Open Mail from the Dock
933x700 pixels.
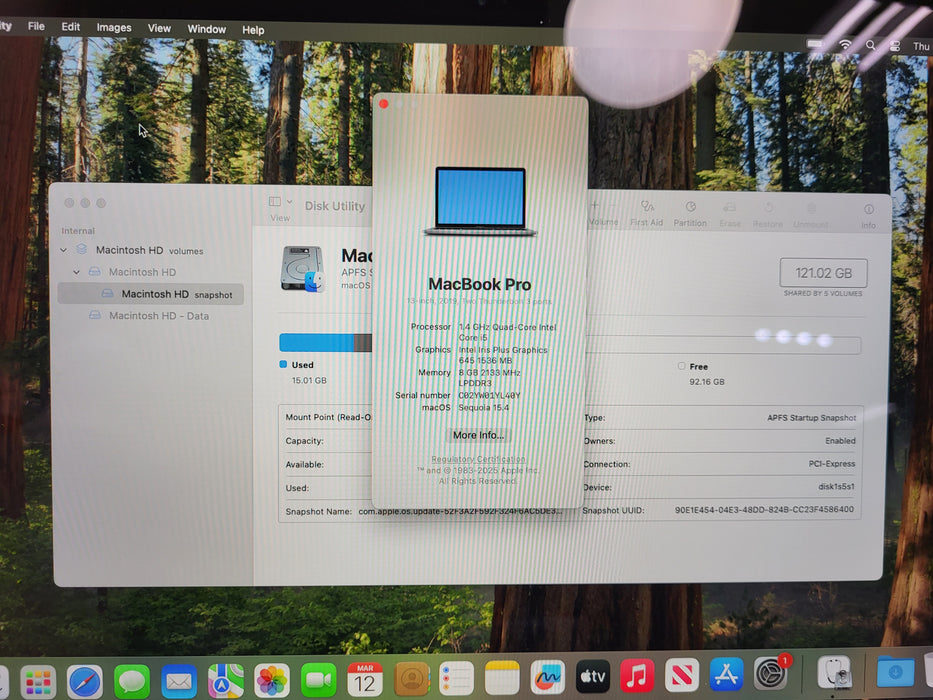coord(179,682)
